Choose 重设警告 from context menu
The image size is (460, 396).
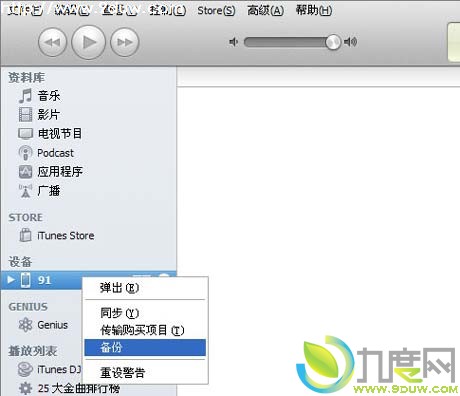click(145, 372)
